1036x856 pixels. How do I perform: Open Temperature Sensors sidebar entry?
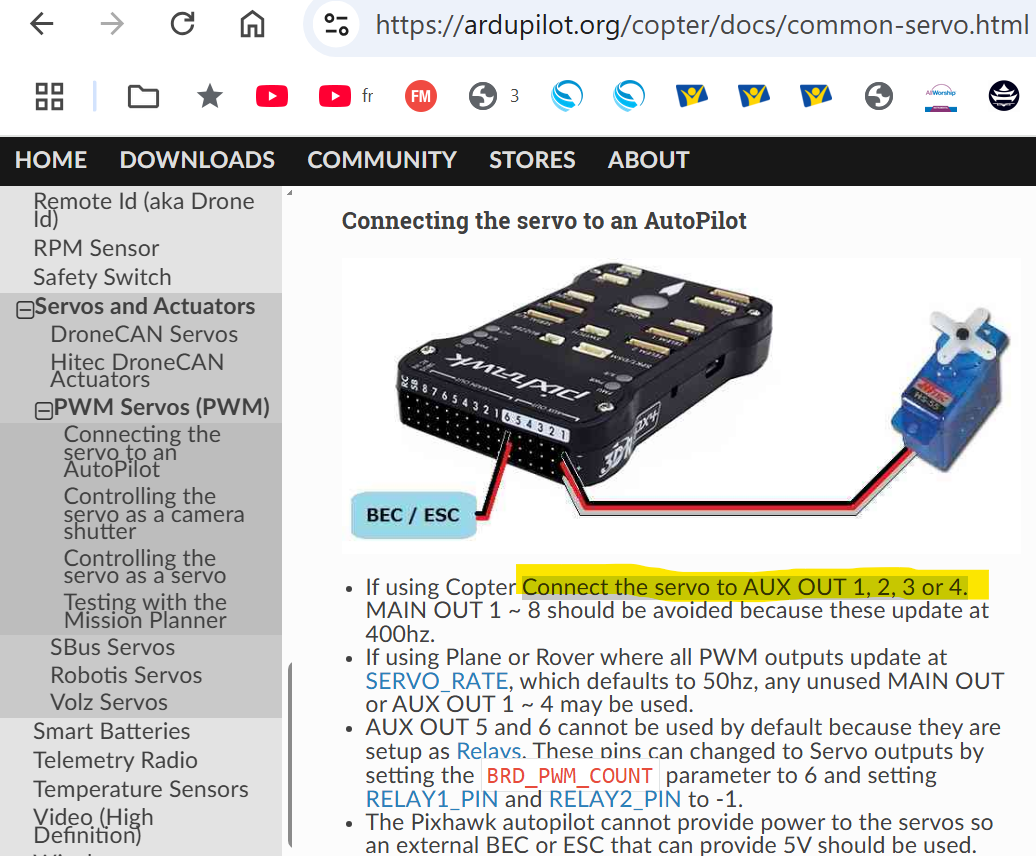coord(141,790)
